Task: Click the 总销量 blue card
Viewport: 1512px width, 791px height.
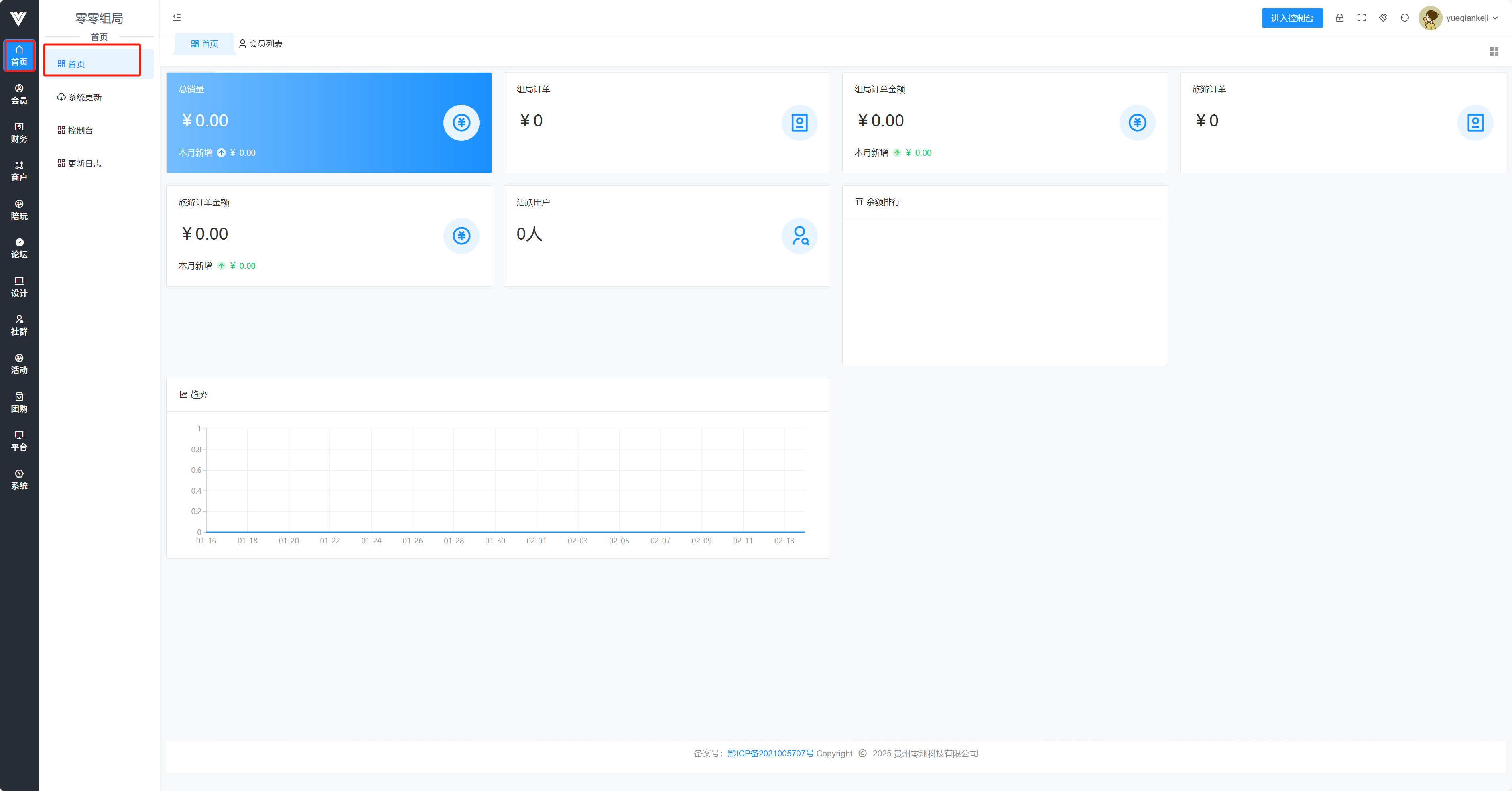Action: (x=329, y=122)
